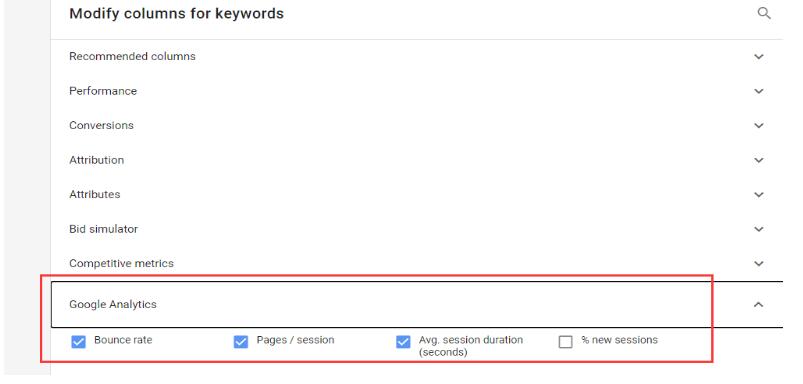Viewport: 803px width, 384px height.
Task: Enable the % new sessions checkbox
Action: coord(565,342)
